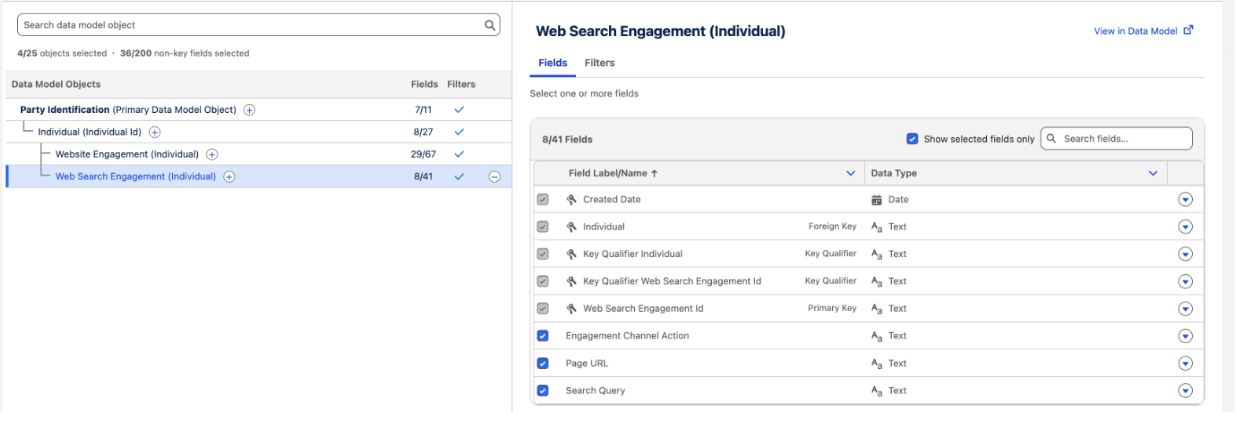Click Text type icon in Search Query row
The width and height of the screenshot is (1238, 424).
878,390
